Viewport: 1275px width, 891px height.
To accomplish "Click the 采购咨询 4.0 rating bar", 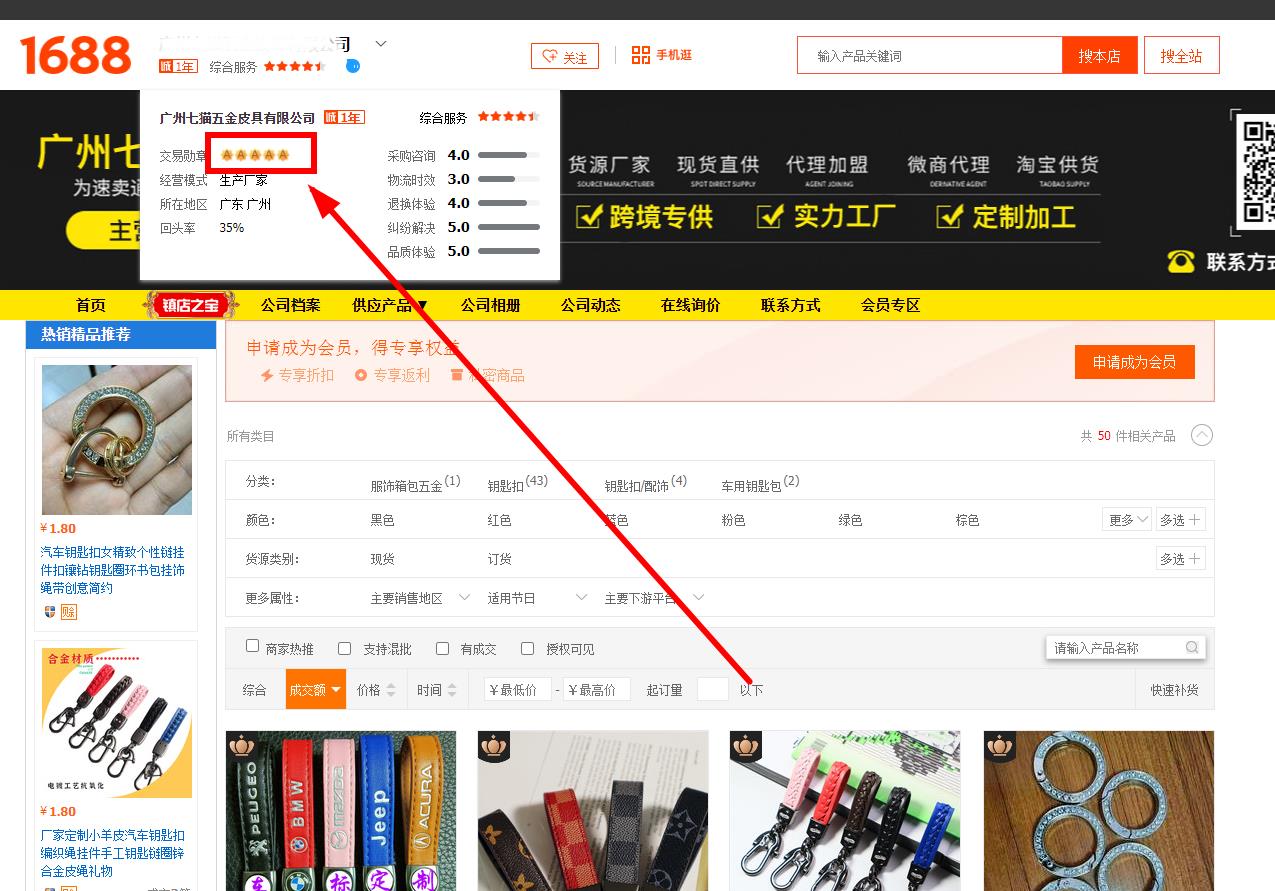I will pyautogui.click(x=509, y=155).
